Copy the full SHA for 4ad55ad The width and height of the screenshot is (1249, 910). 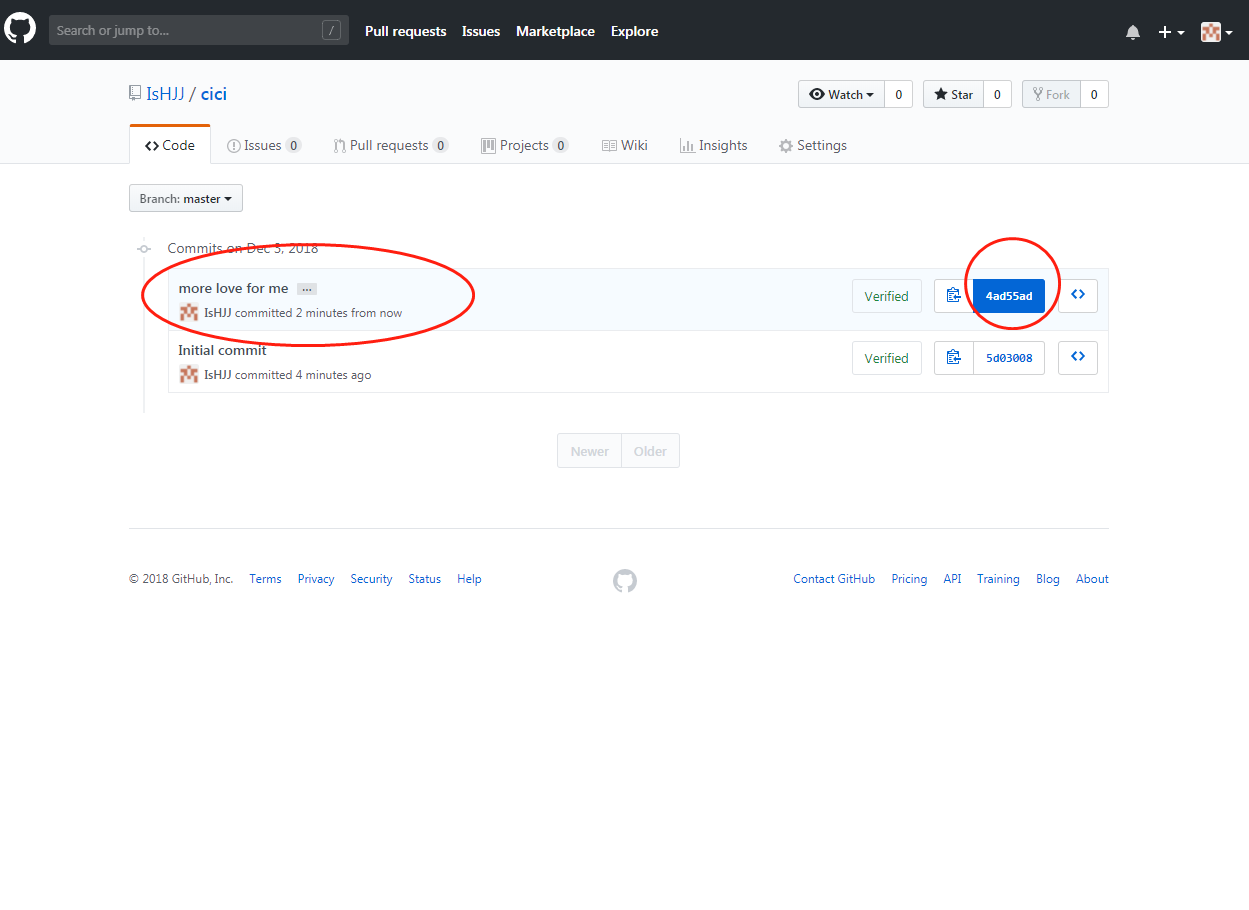pyautogui.click(x=954, y=296)
